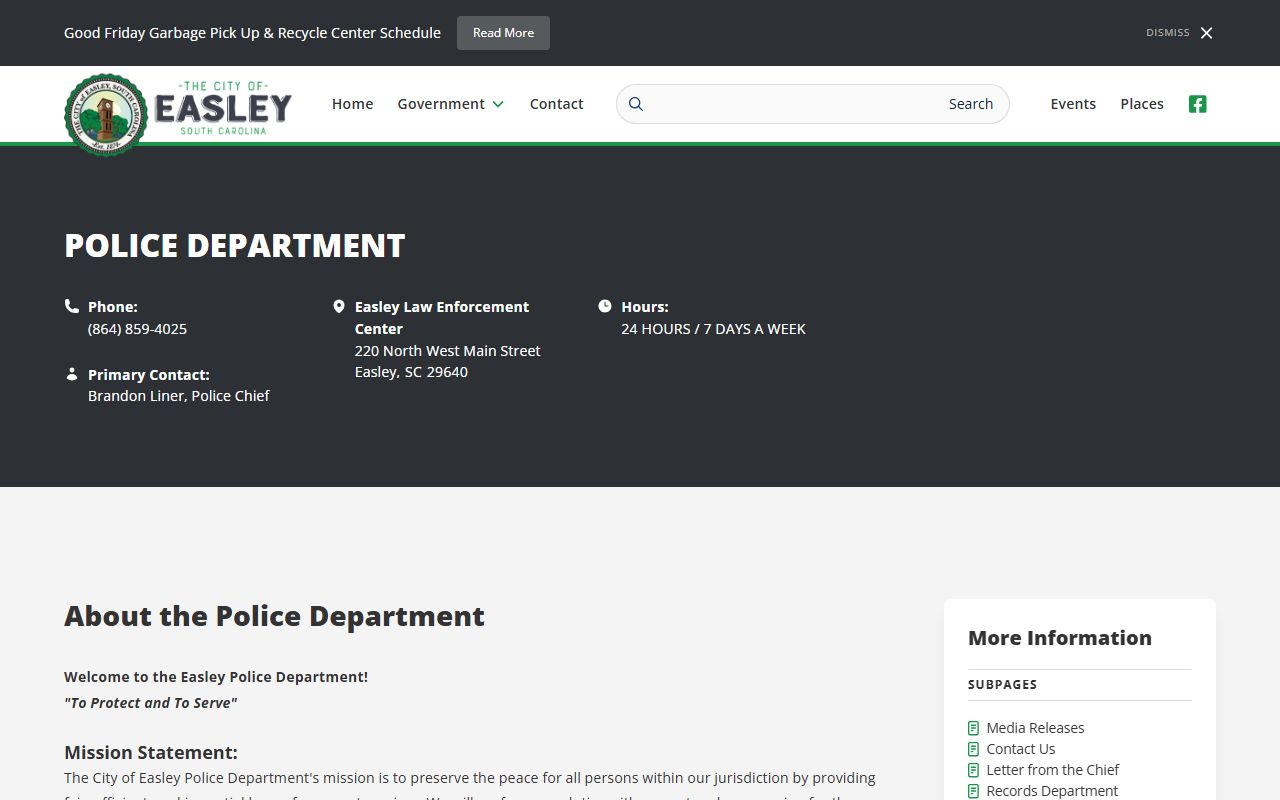Click the clock icon beside Hours
The image size is (1280, 800).
[605, 306]
